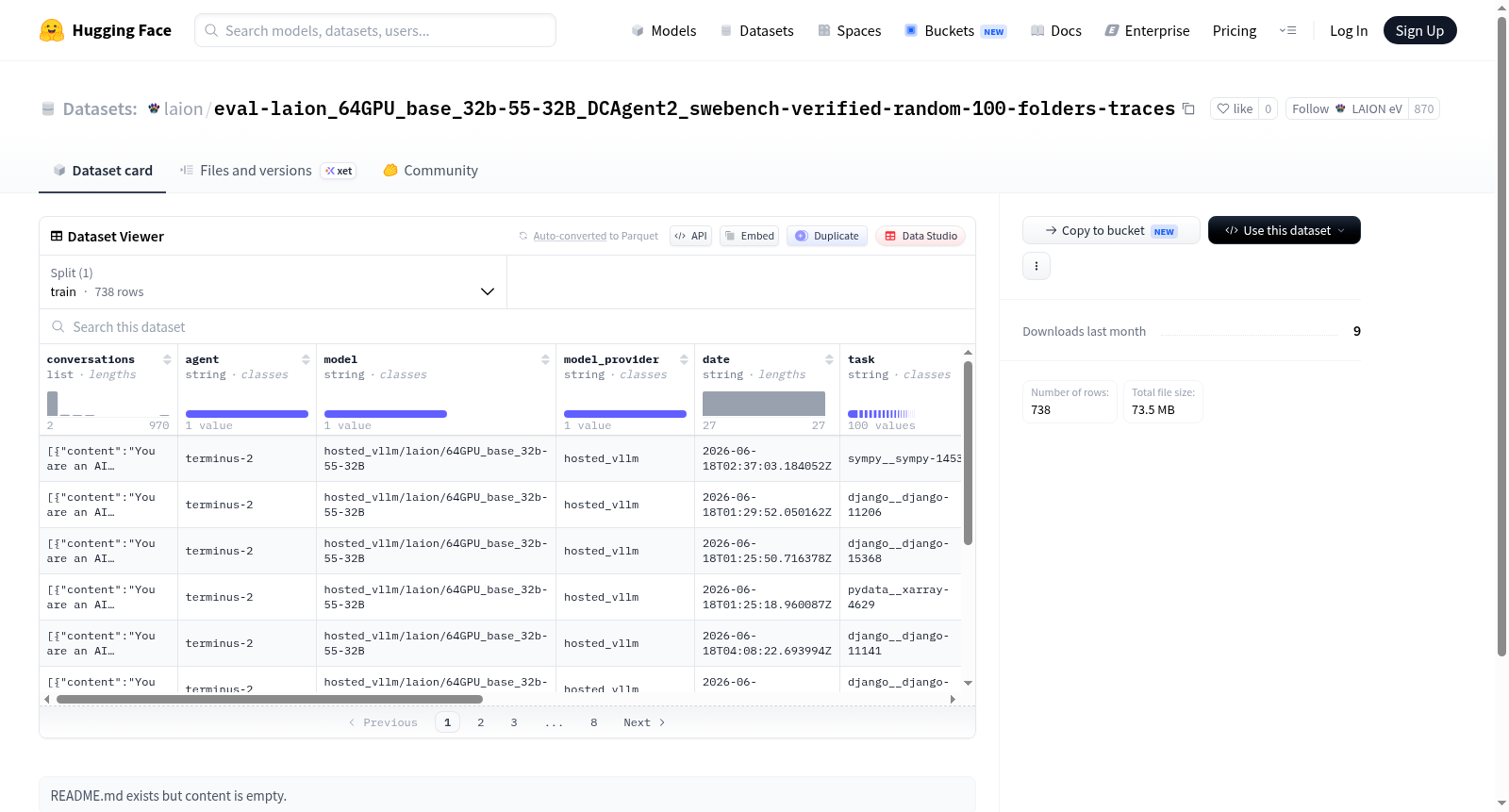Screen dimensions: 1509x812
Task: Click the API button
Action: [690, 236]
